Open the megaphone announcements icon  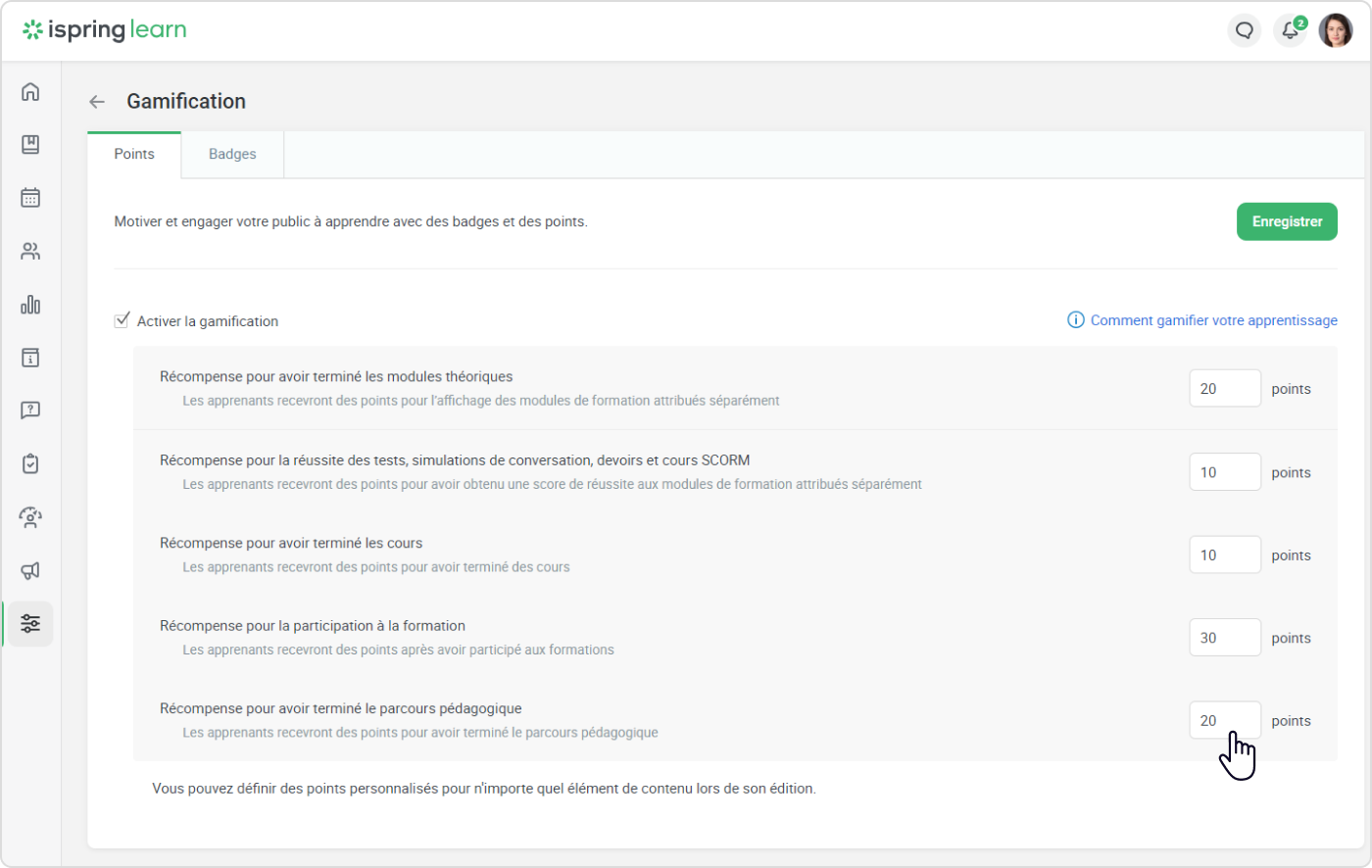tap(30, 570)
